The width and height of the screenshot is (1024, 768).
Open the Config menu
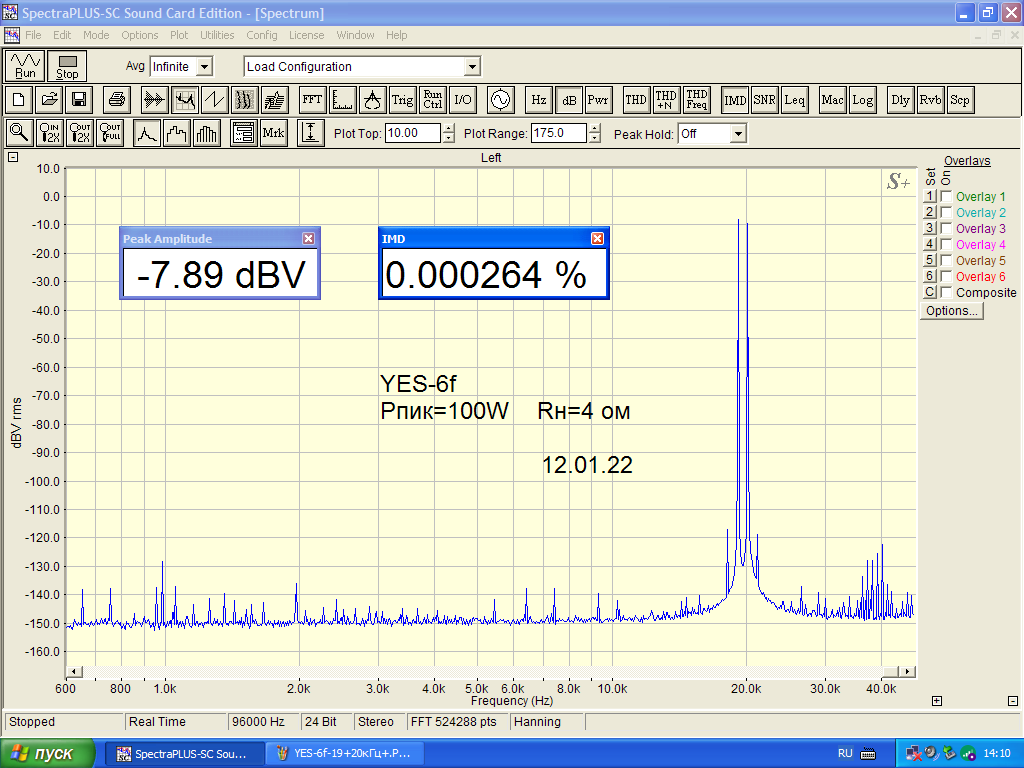pos(262,35)
